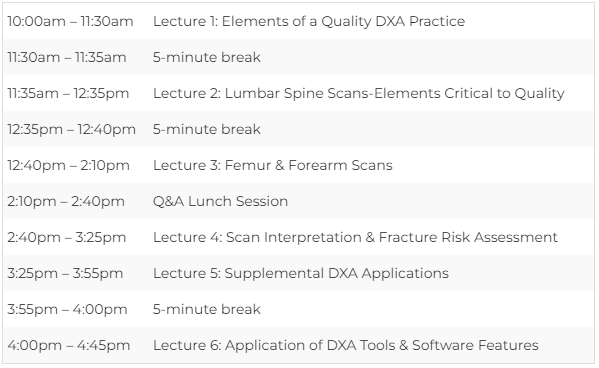Click the 2:10pm – 2:40pm time cell

click(x=66, y=201)
